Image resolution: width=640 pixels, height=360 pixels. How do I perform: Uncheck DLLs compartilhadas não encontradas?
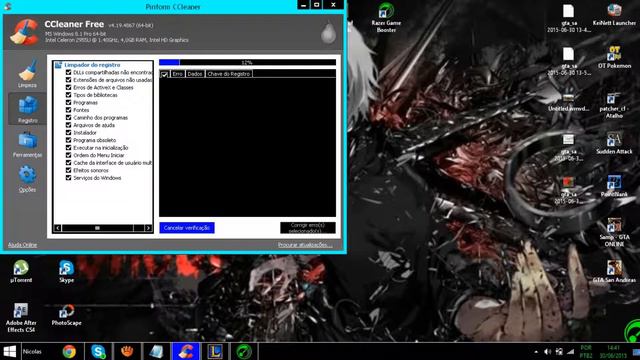(x=69, y=72)
